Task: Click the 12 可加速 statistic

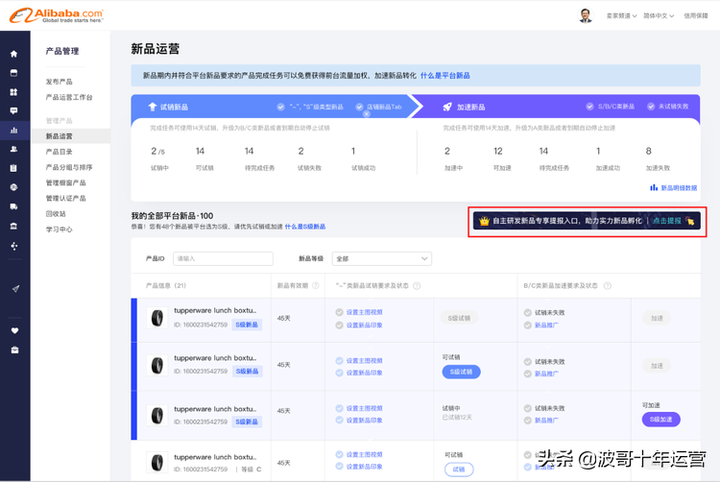Action: coord(502,158)
